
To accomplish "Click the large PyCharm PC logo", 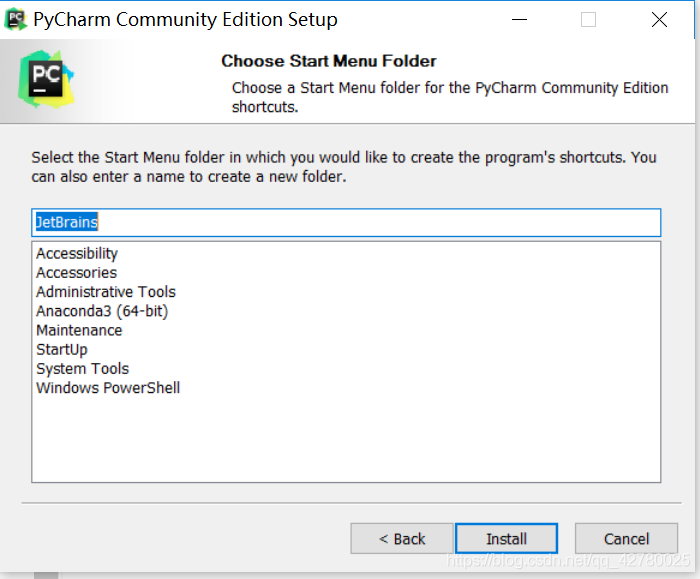I will point(46,79).
